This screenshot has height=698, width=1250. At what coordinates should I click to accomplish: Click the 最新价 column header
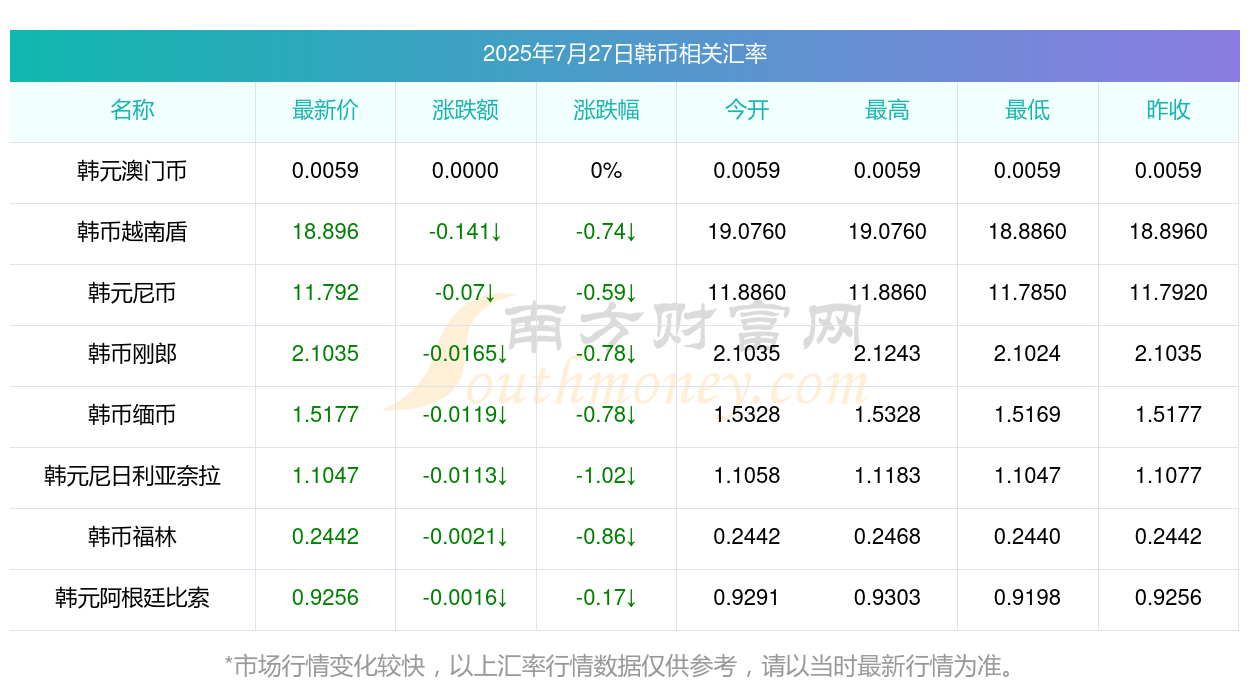[x=325, y=110]
